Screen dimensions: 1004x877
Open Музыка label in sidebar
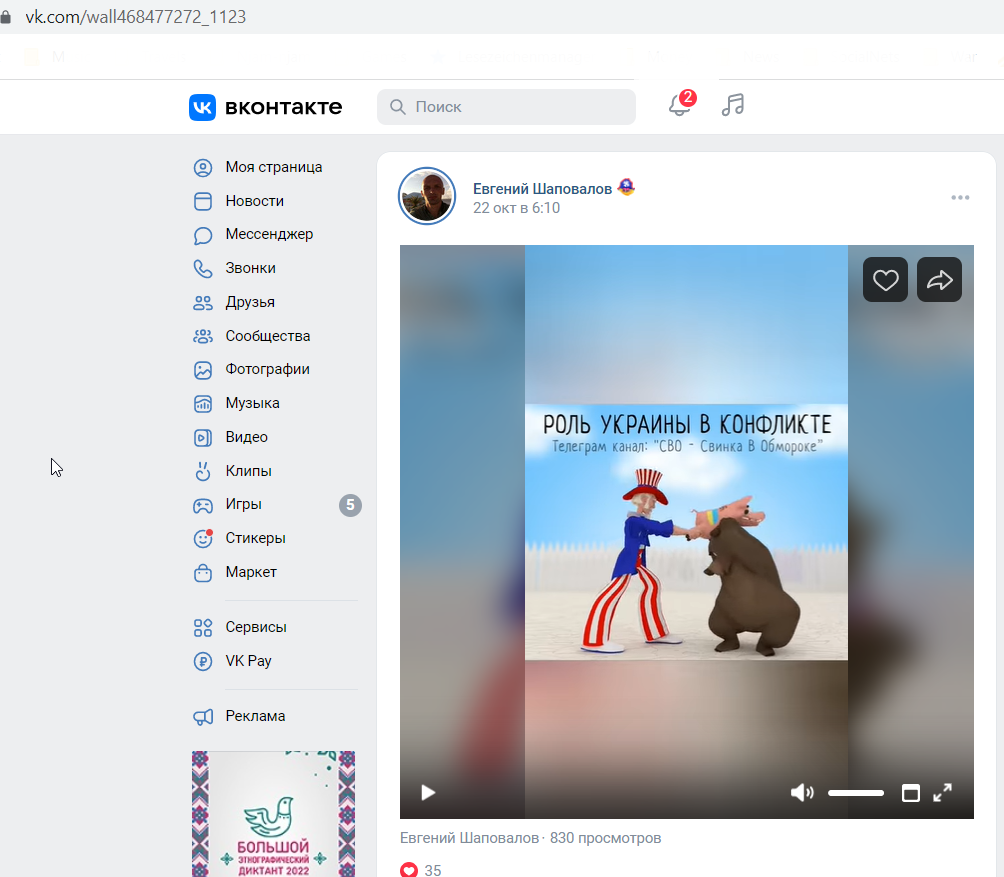pyautogui.click(x=252, y=403)
